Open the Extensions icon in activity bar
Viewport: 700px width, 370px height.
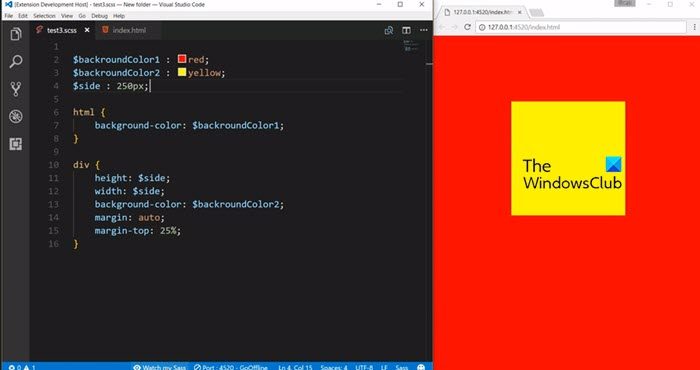tap(16, 144)
